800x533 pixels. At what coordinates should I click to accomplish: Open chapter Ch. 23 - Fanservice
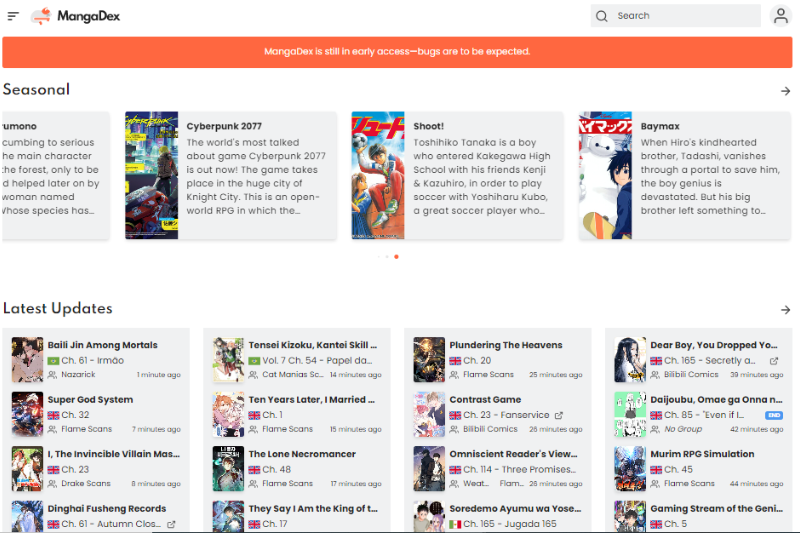[x=506, y=415]
